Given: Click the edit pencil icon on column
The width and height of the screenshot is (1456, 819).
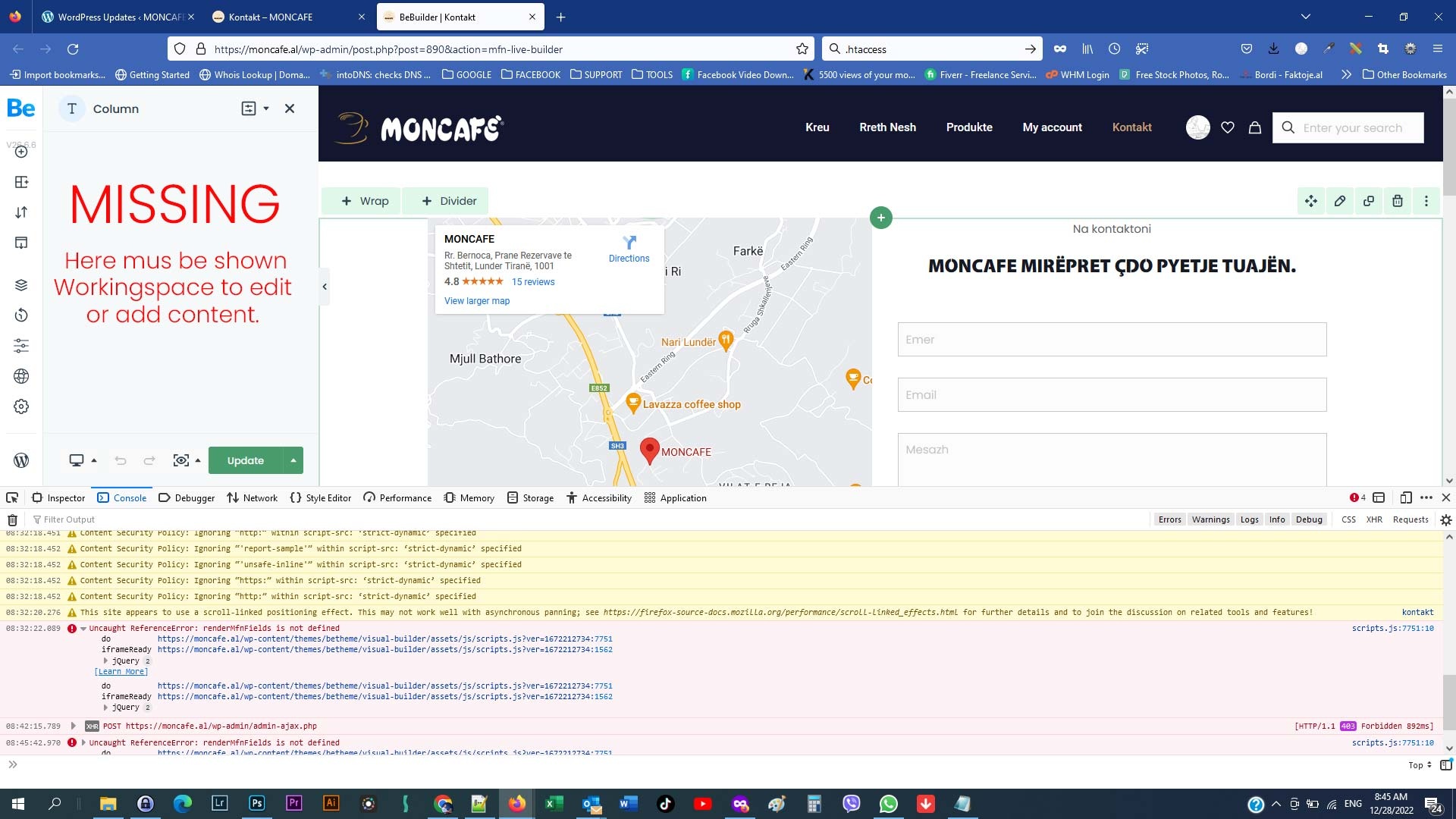Looking at the screenshot, I should pos(1340,201).
